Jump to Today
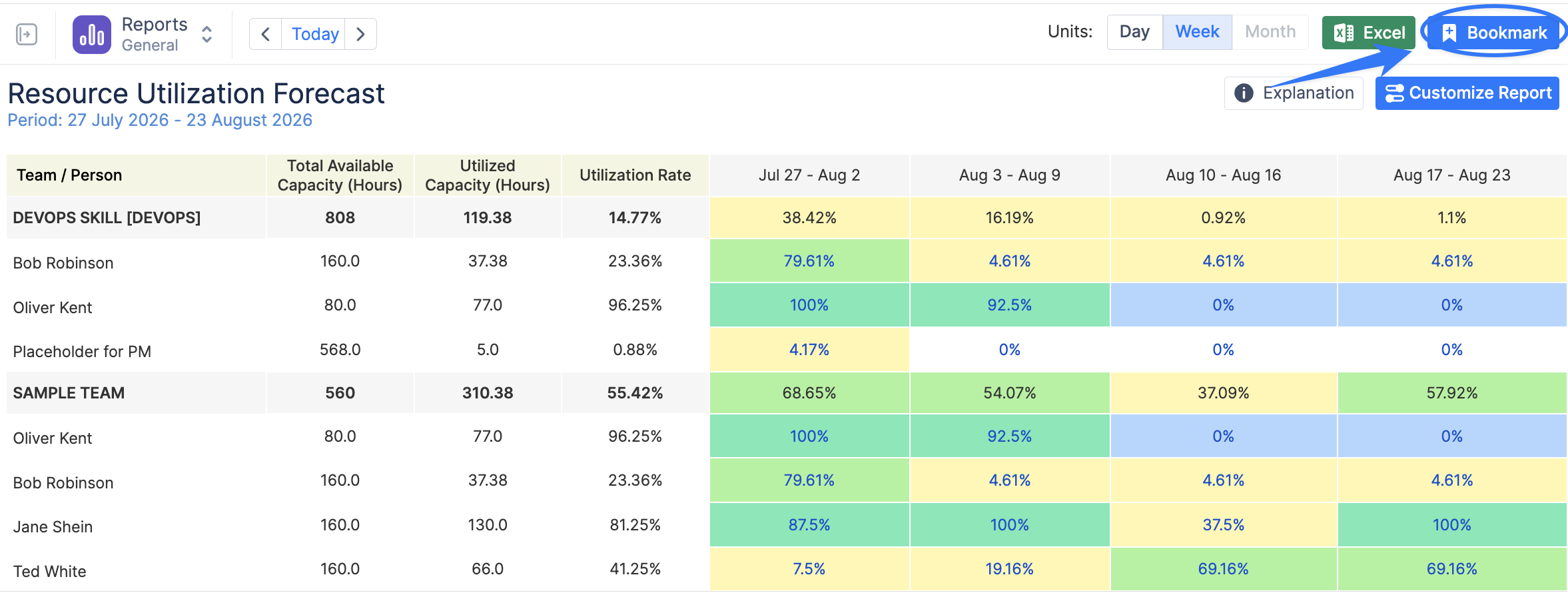The image size is (1568, 597). coord(315,34)
